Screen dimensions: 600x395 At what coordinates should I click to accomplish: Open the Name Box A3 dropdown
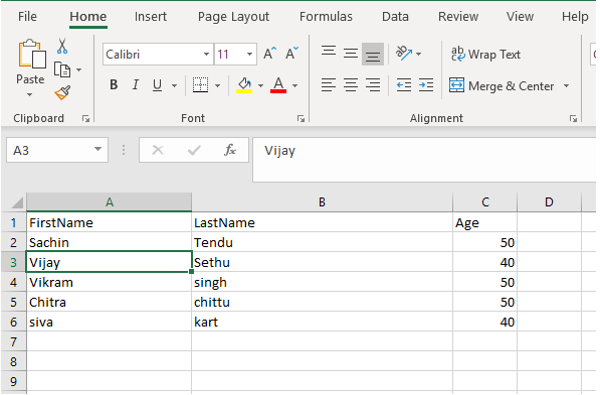coord(98,149)
